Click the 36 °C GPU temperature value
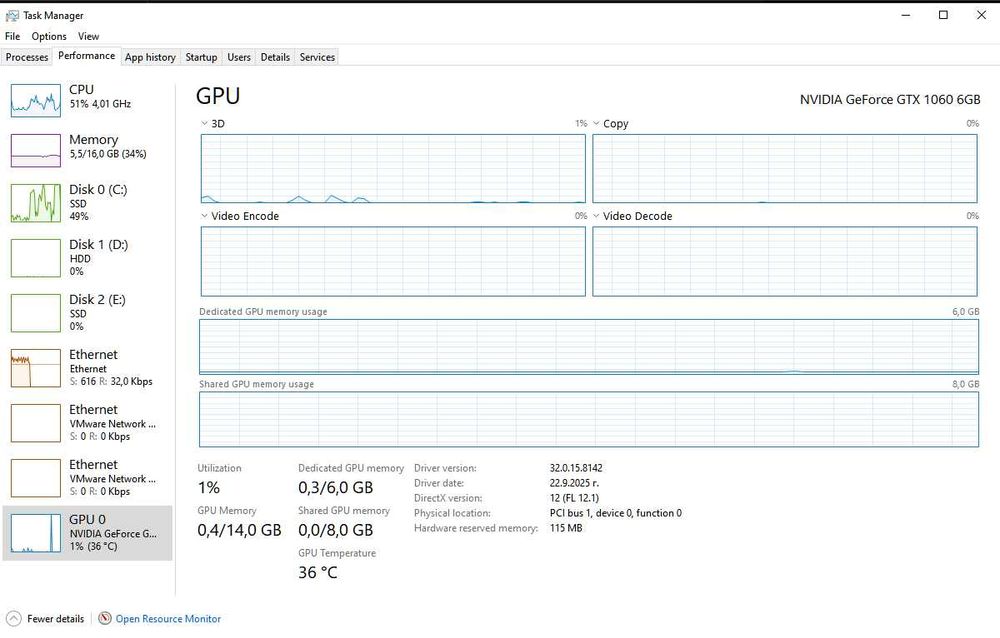The image size is (1000, 638). (x=318, y=572)
